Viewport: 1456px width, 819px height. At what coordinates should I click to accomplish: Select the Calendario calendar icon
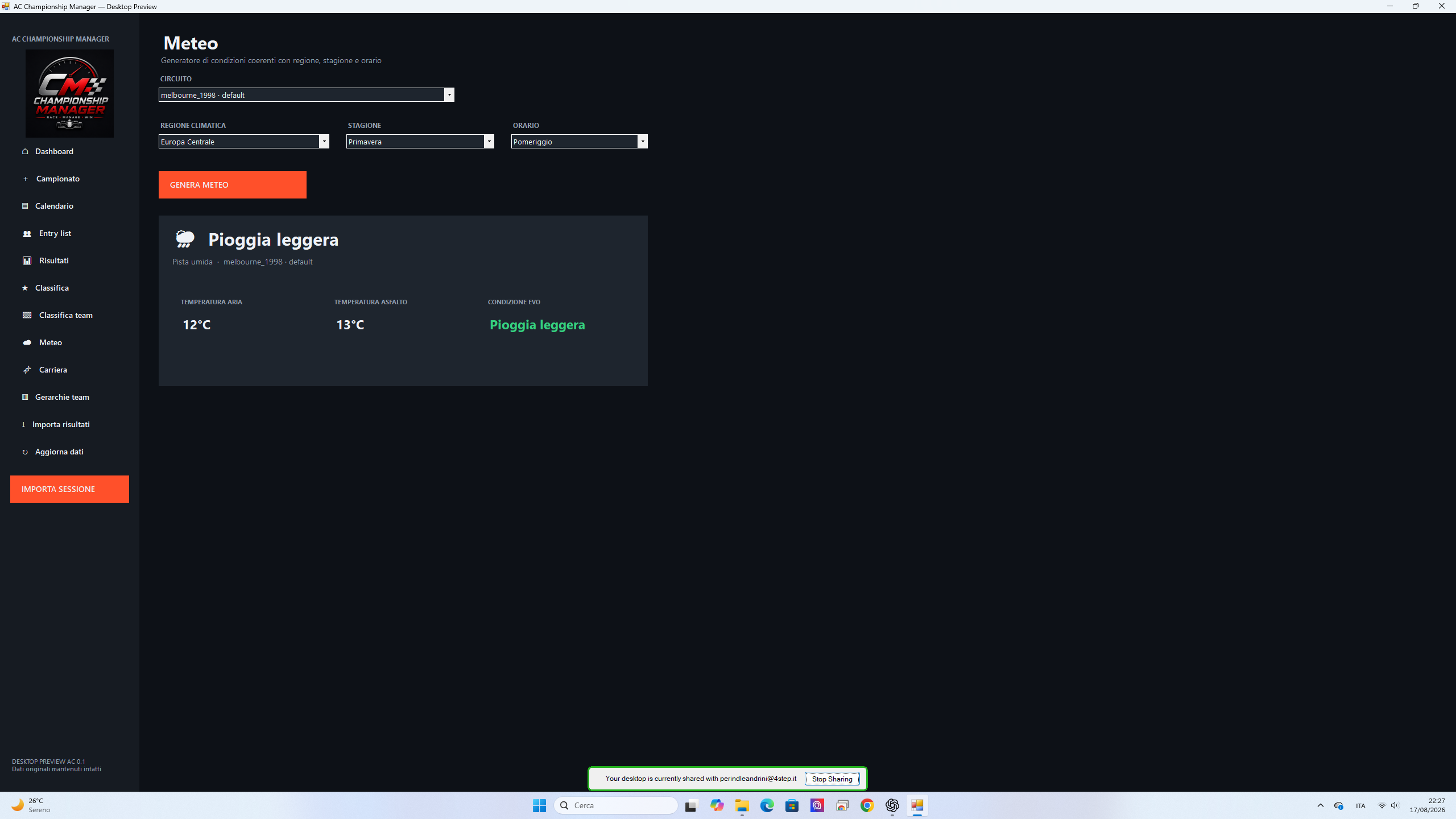[25, 206]
